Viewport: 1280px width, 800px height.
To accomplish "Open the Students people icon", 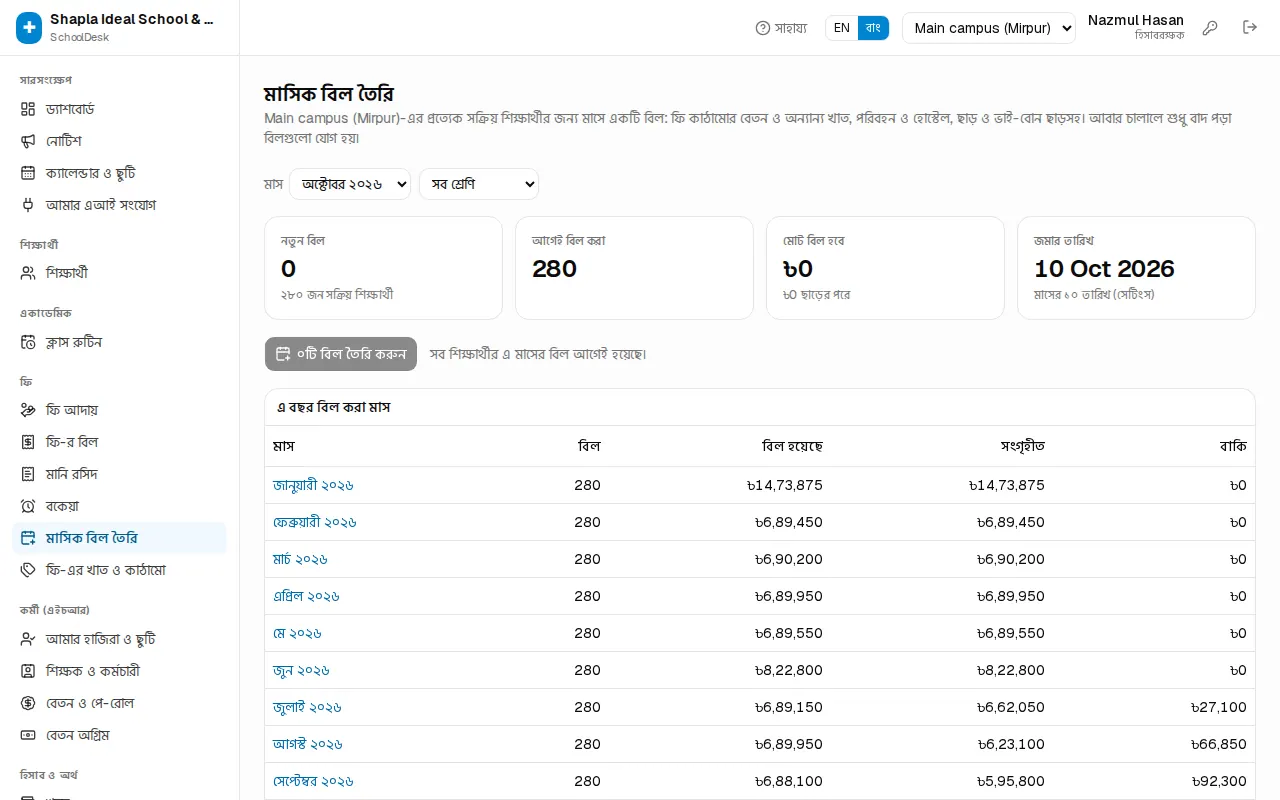I will pyautogui.click(x=28, y=273).
